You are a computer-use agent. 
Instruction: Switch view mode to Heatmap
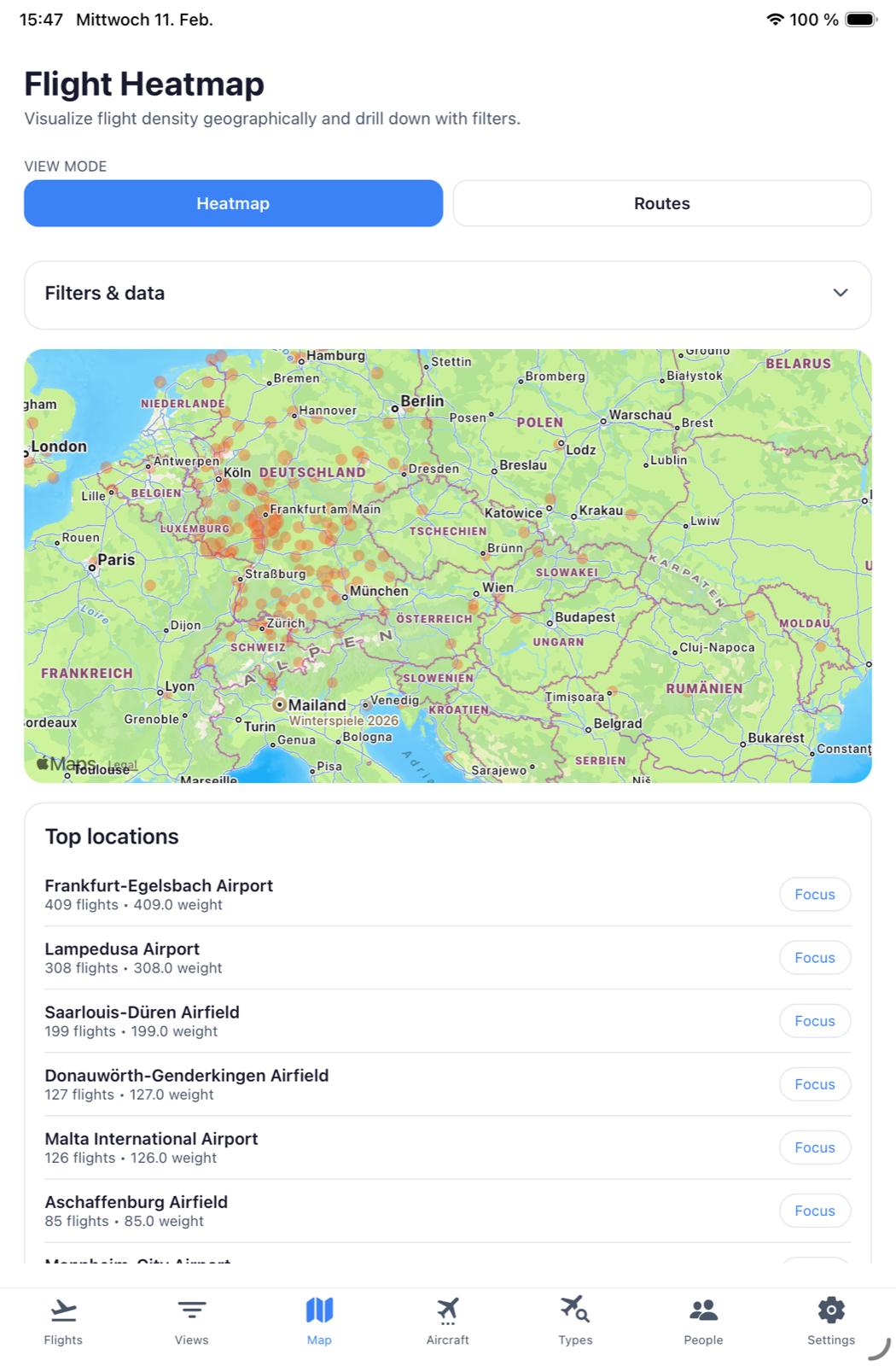(233, 203)
